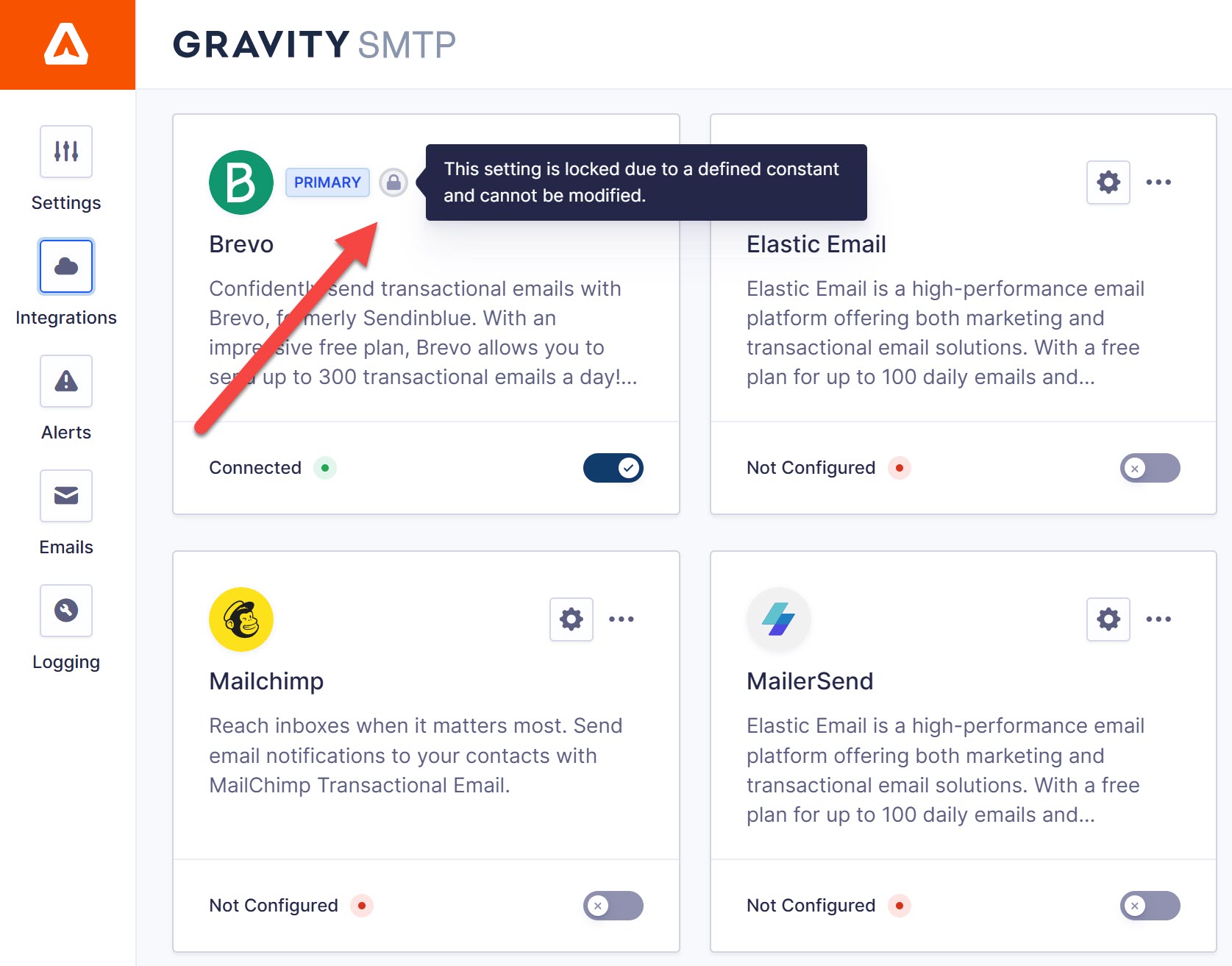Open MailerSend gear settings
The height and width of the screenshot is (966, 1232).
1108,619
